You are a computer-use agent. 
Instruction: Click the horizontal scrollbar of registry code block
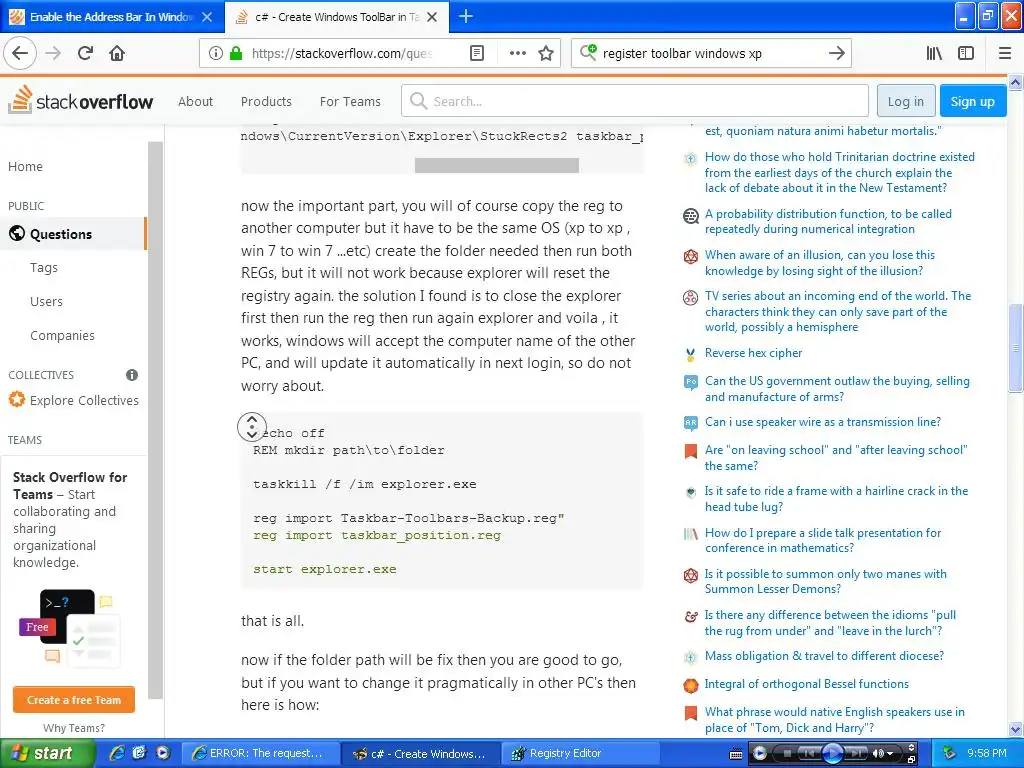tap(496, 165)
